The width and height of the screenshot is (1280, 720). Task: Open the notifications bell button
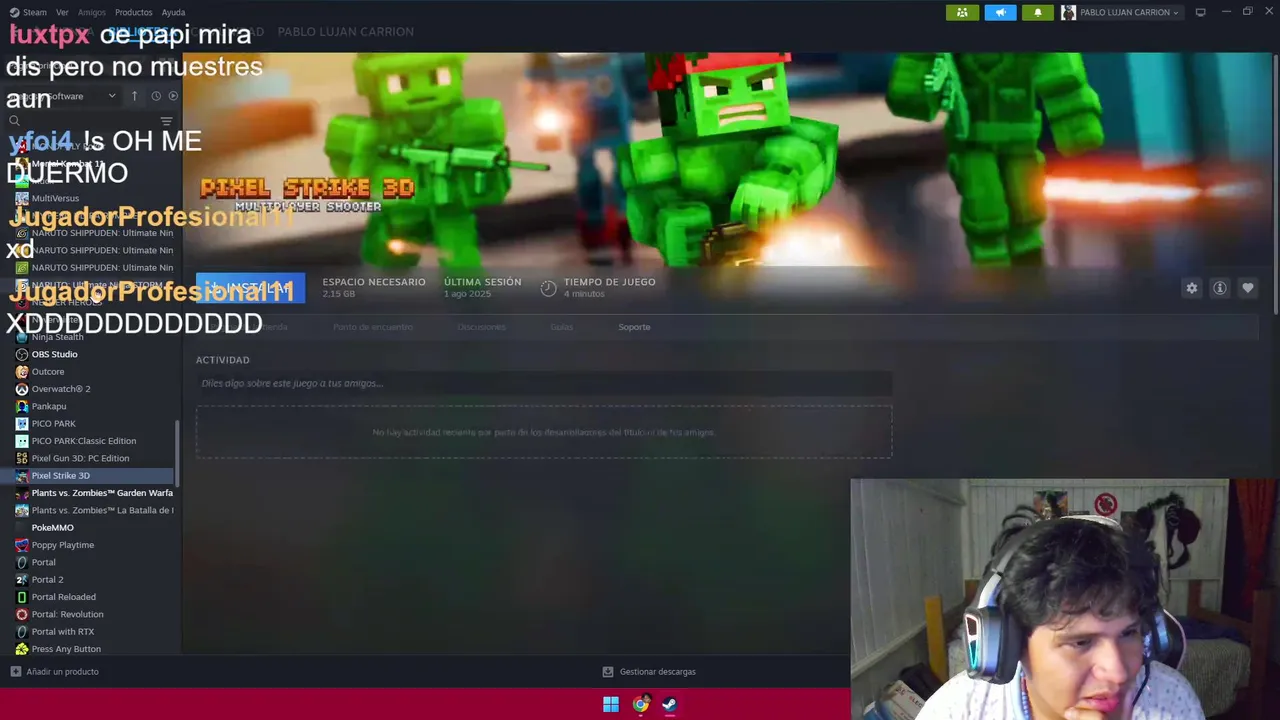(1037, 12)
